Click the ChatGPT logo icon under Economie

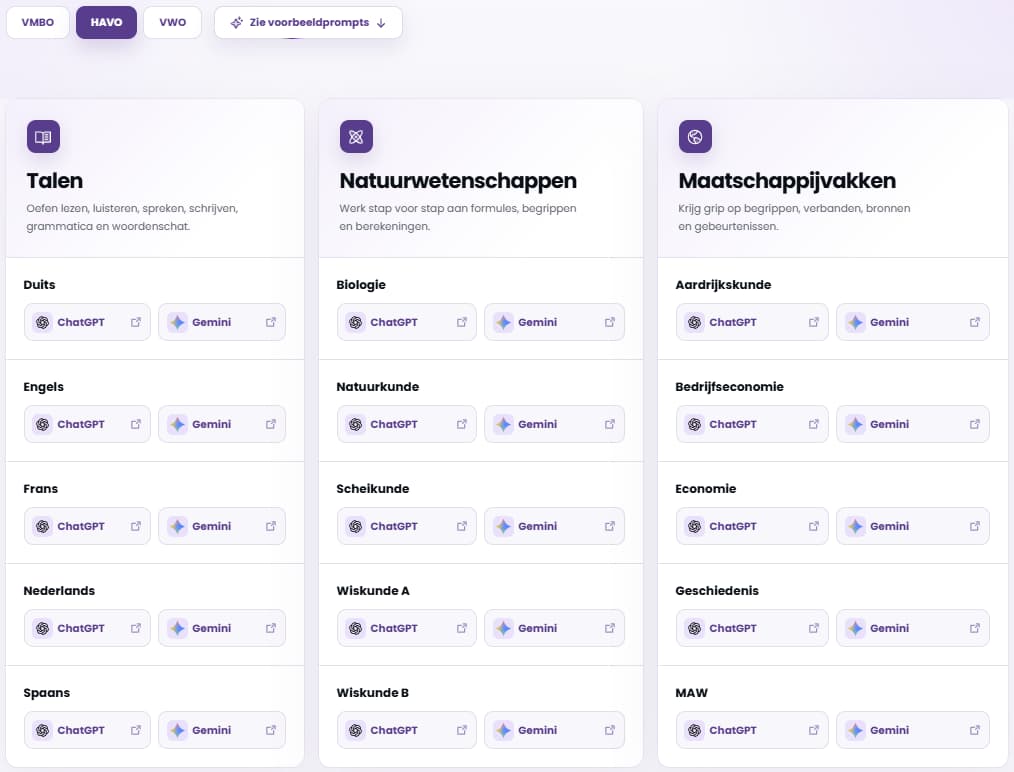click(695, 526)
